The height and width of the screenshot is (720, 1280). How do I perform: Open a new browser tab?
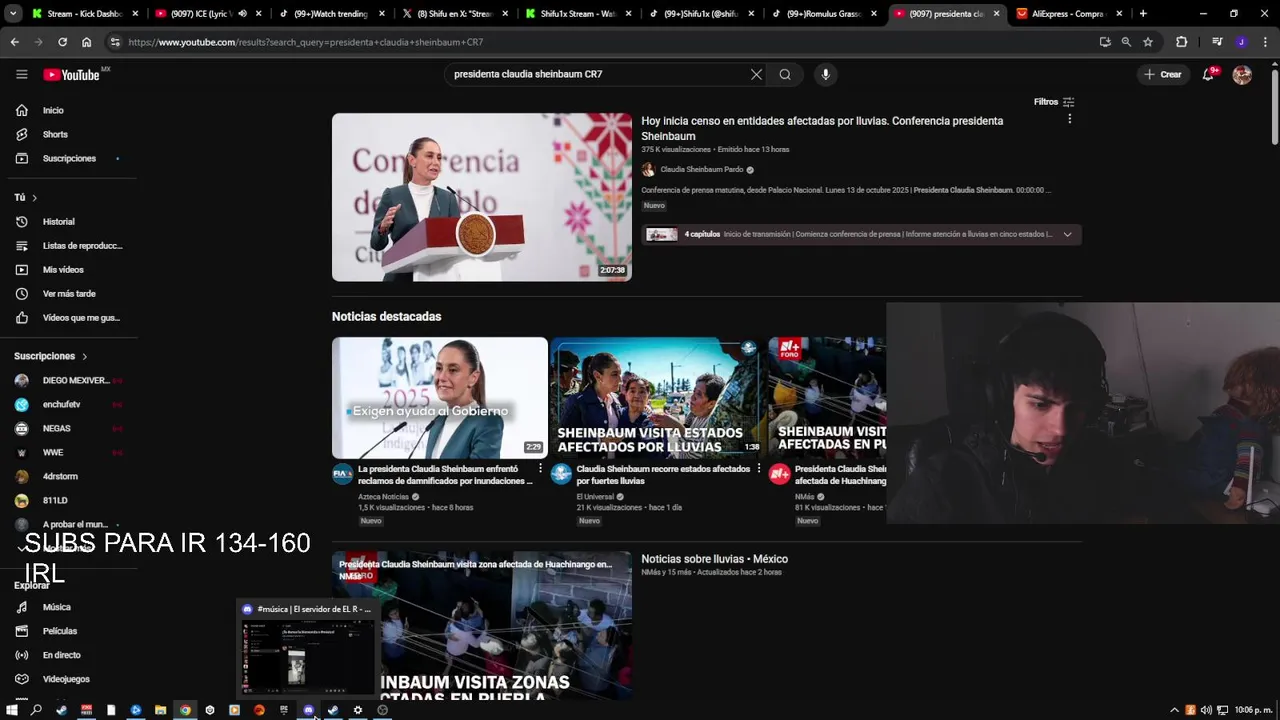[1143, 14]
